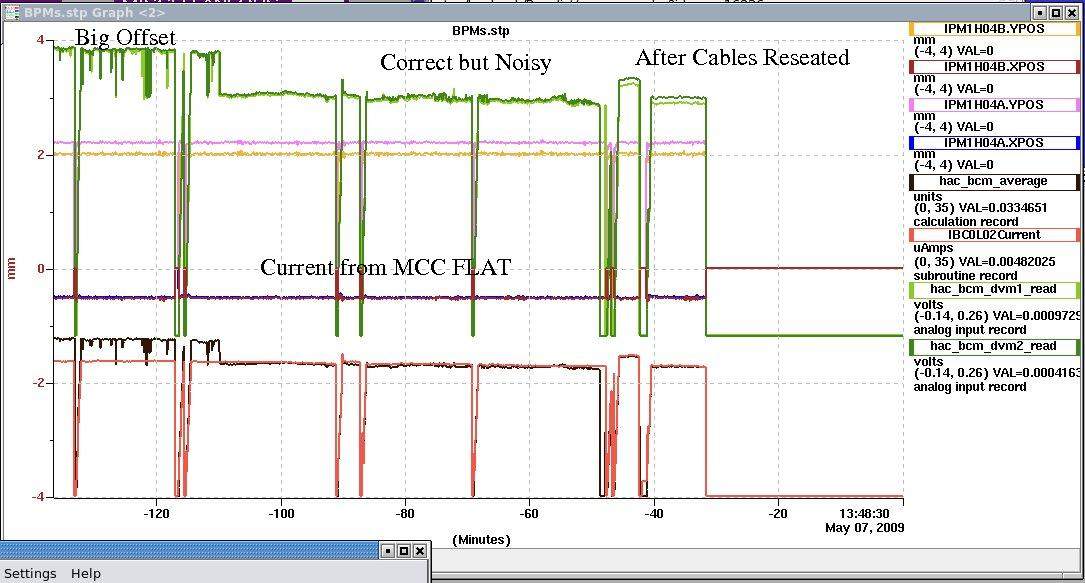
Task: Click the BPMs.stp plot title
Action: (x=480, y=31)
